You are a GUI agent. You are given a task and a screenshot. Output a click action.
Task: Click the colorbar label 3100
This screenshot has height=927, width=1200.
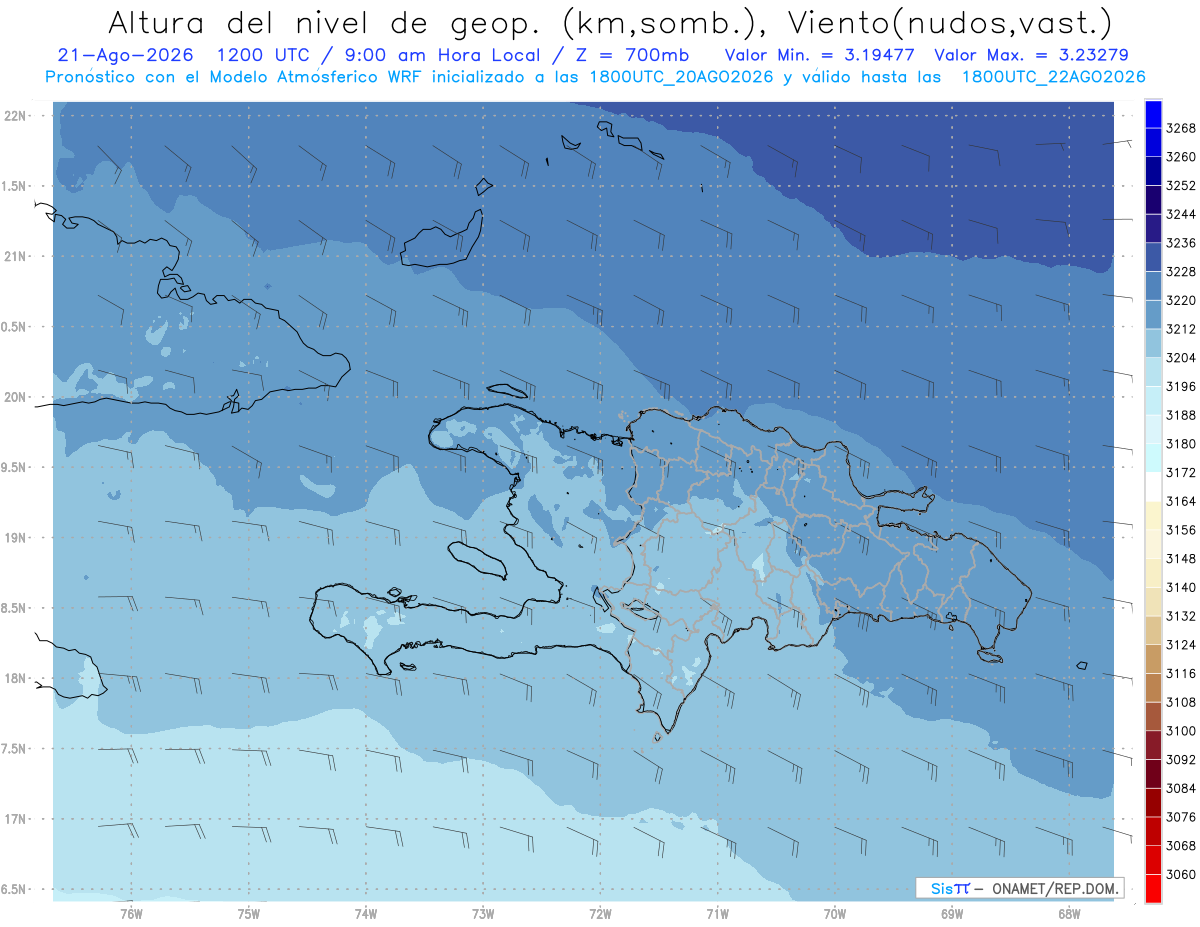(1180, 730)
